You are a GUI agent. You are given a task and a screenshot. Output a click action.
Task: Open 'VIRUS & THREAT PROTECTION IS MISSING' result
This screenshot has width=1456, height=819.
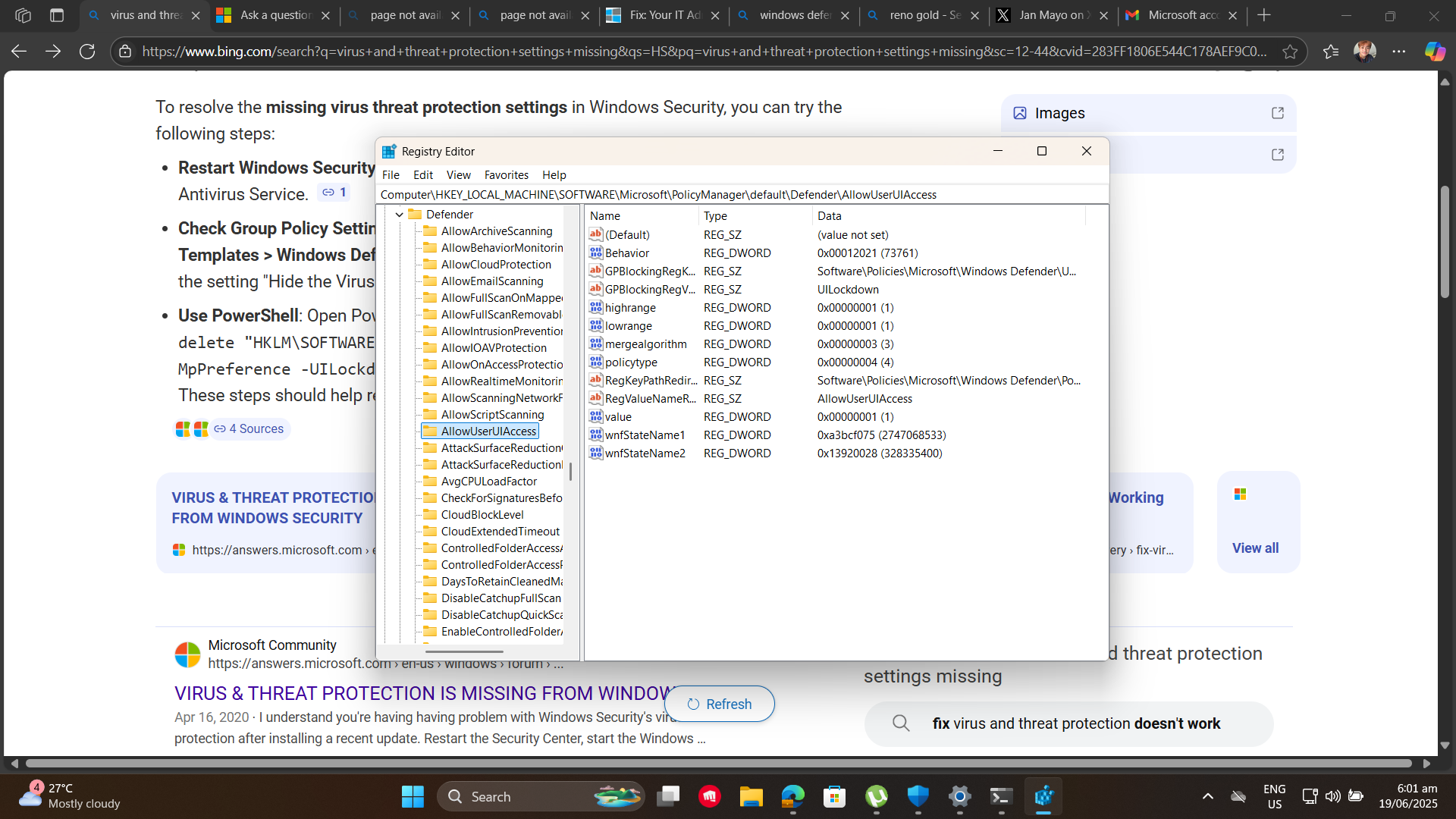[x=423, y=693]
